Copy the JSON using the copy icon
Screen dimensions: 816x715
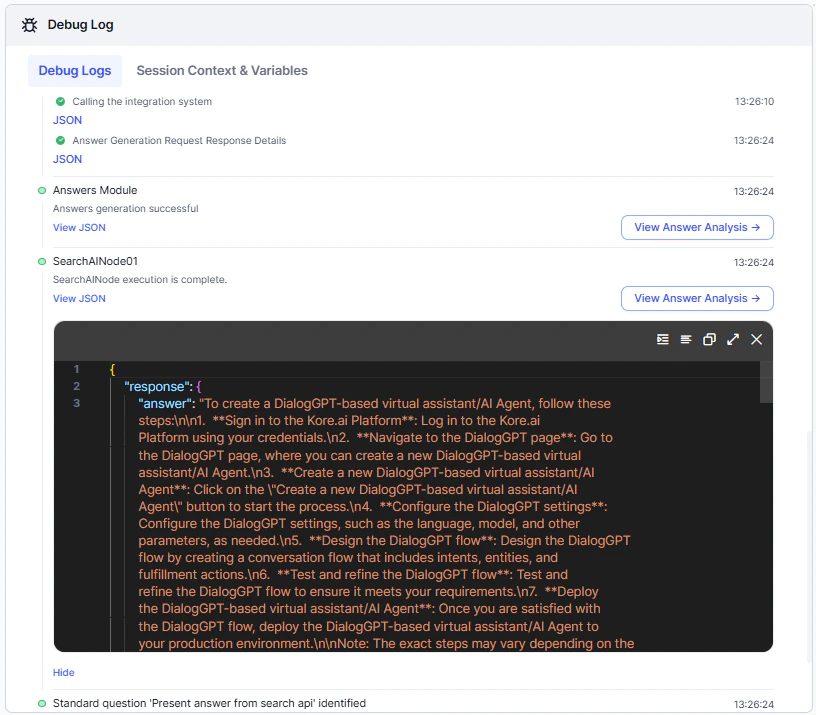709,339
